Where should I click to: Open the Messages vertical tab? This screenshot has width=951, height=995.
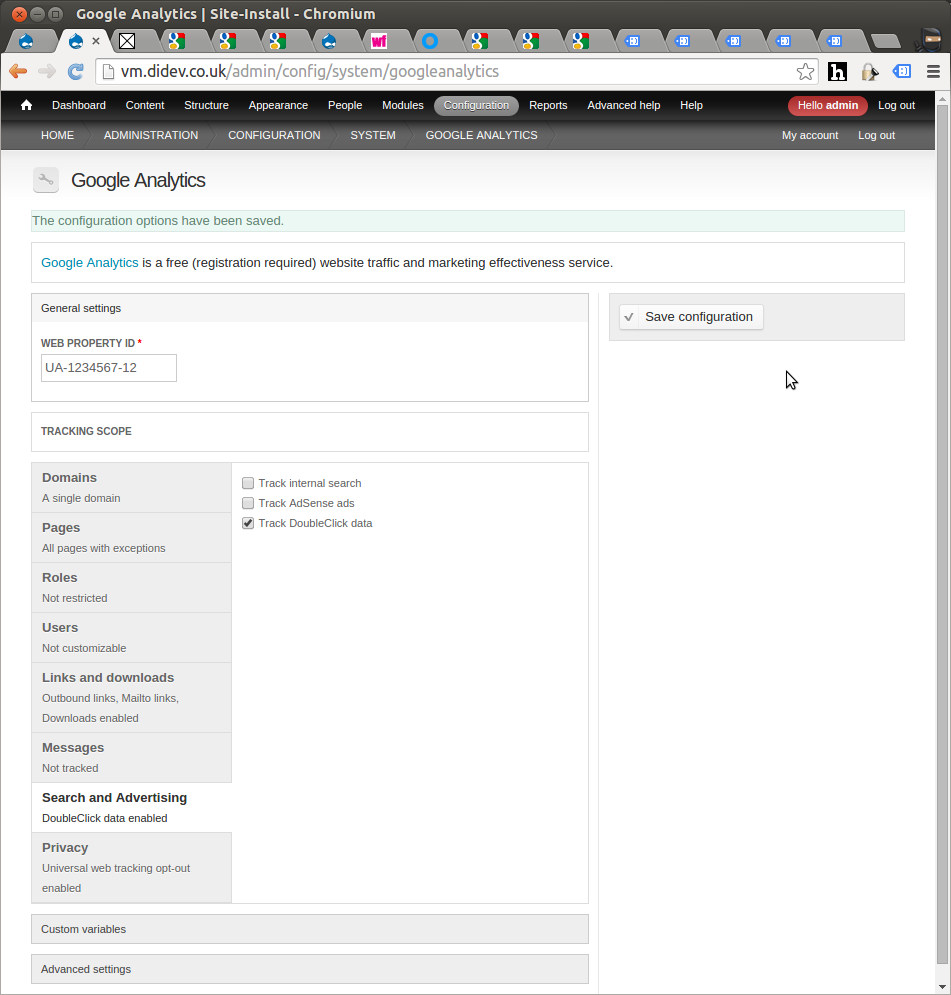tap(131, 758)
